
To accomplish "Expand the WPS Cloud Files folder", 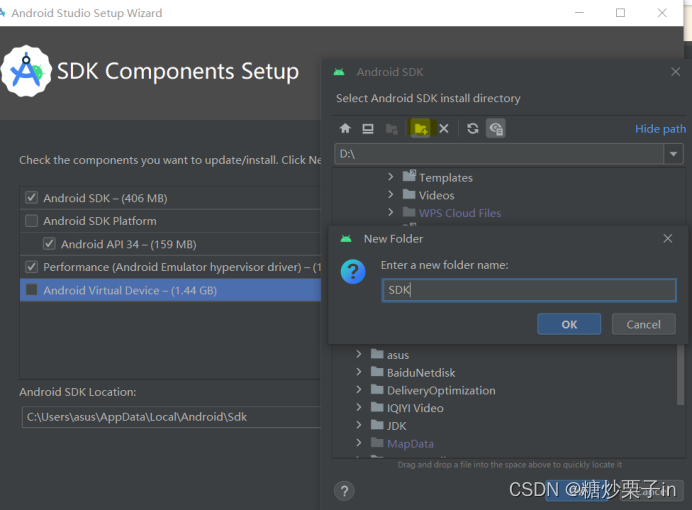I will (x=390, y=212).
